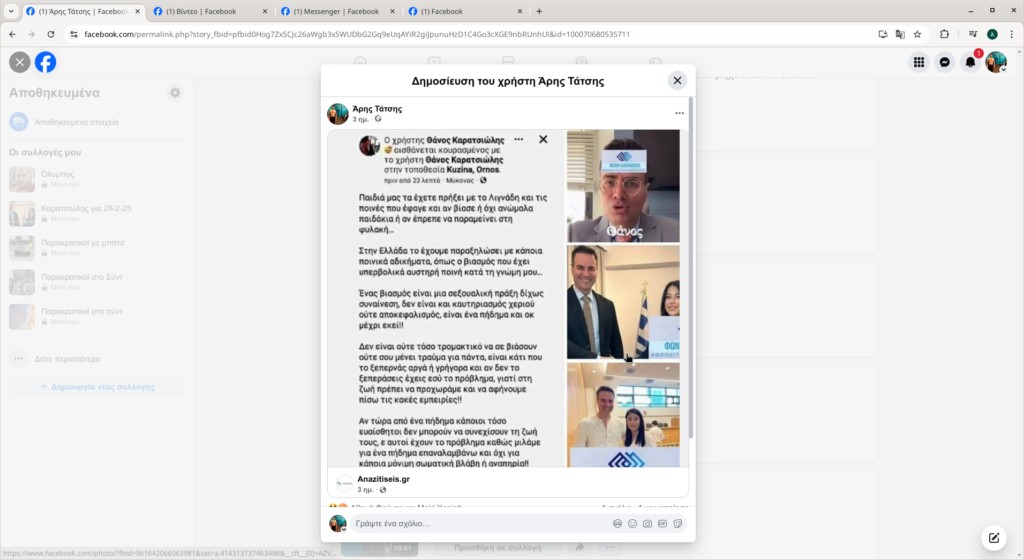1024x560 pixels.
Task: Click the emoji icon in comment box
Action: [x=632, y=523]
